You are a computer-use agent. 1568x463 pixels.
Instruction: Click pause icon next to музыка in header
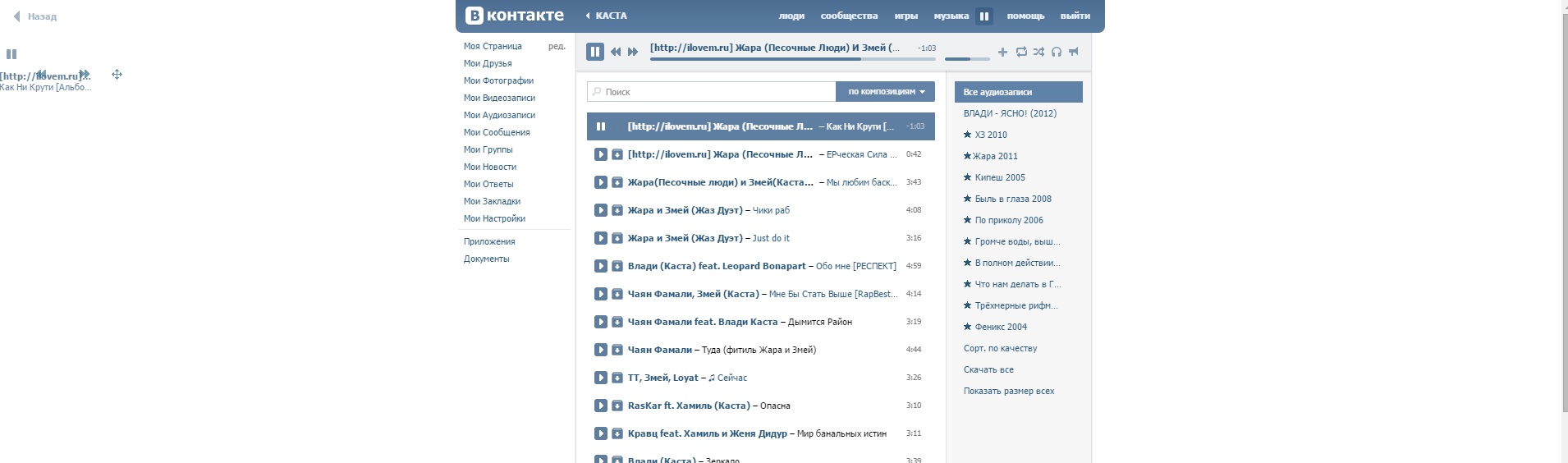(984, 16)
